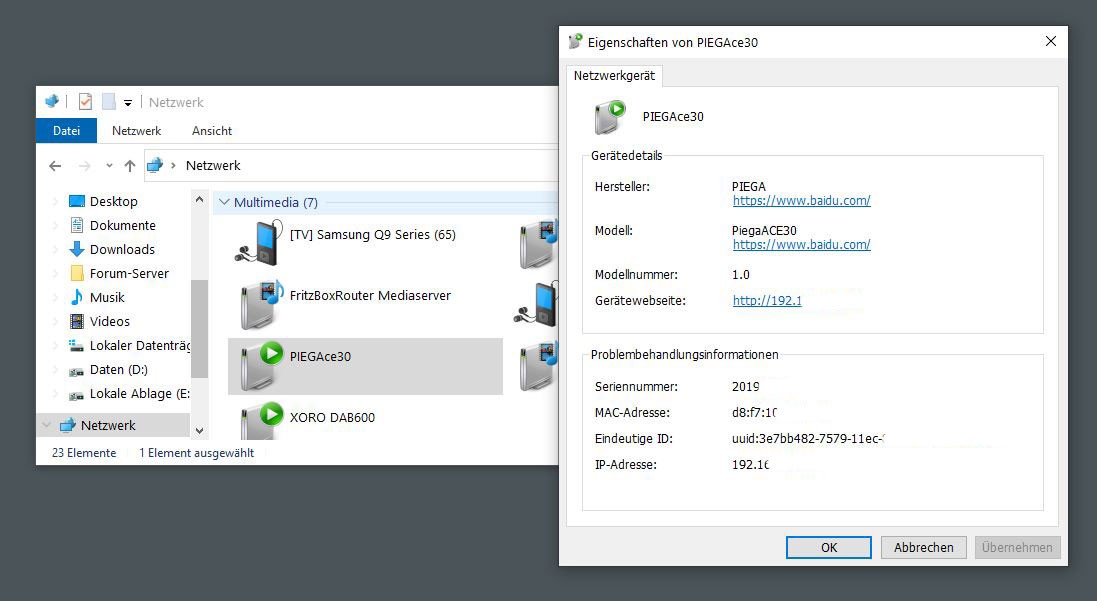Select the XORO DAB600 device icon
Screen dimensions: 1097x601
click(x=260, y=422)
